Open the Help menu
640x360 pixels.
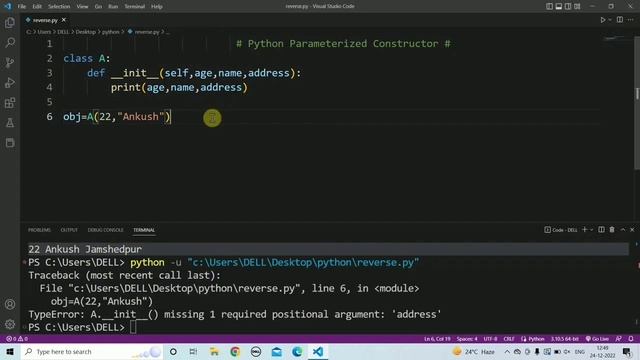pyautogui.click(x=157, y=7)
